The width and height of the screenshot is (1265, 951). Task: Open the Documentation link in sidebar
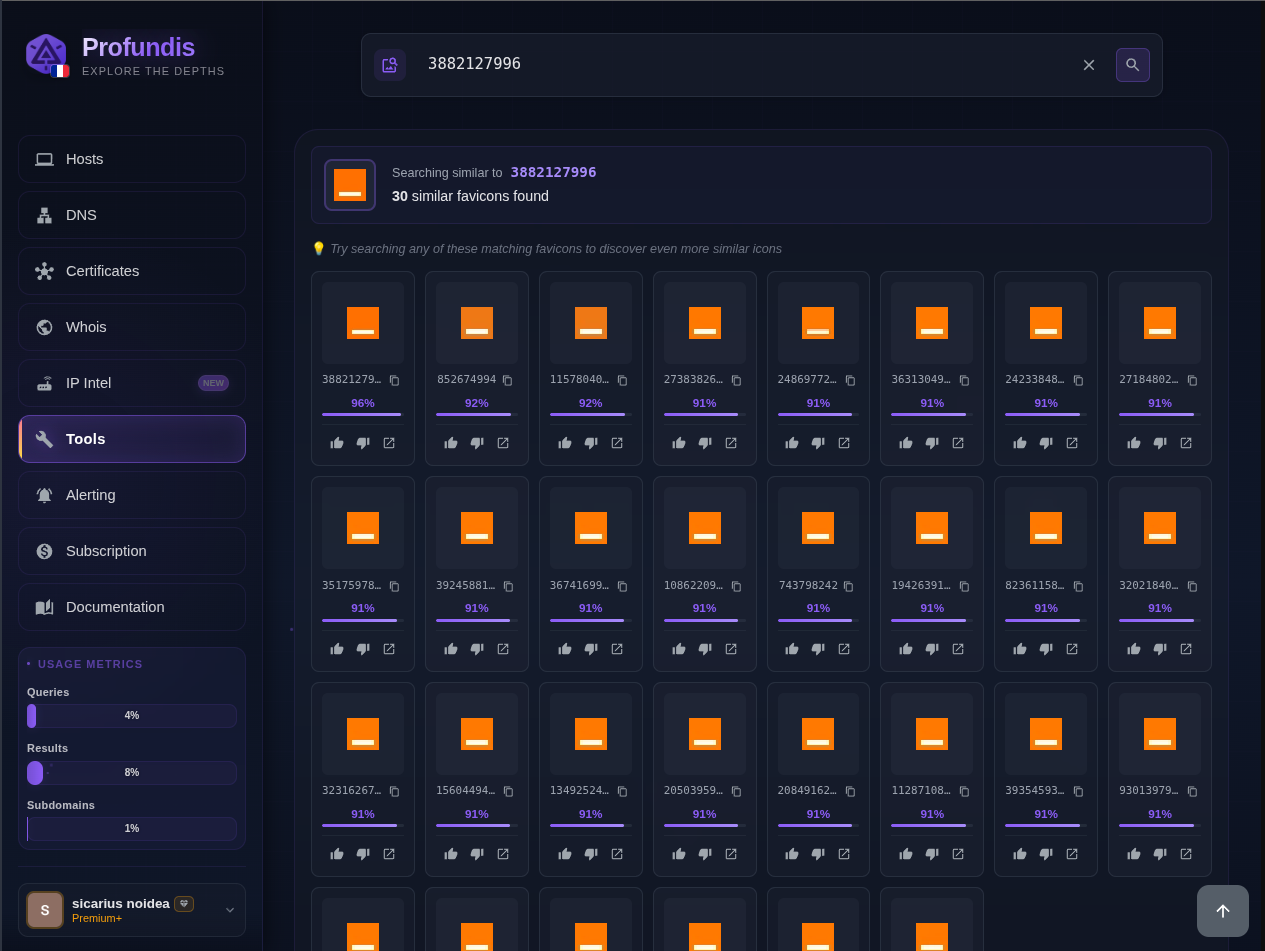click(132, 607)
